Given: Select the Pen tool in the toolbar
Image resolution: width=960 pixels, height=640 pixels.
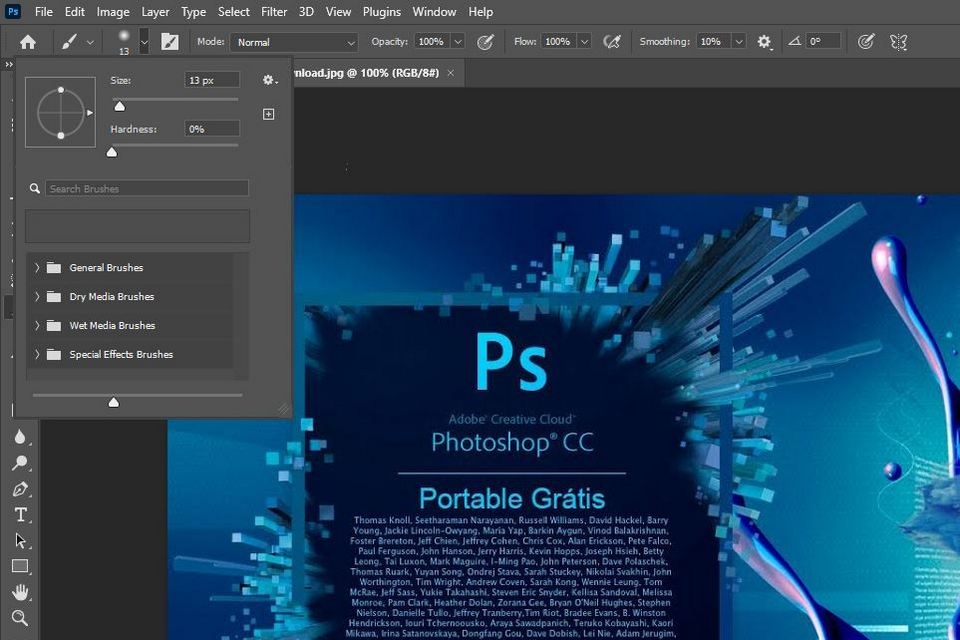Looking at the screenshot, I should click(x=20, y=489).
